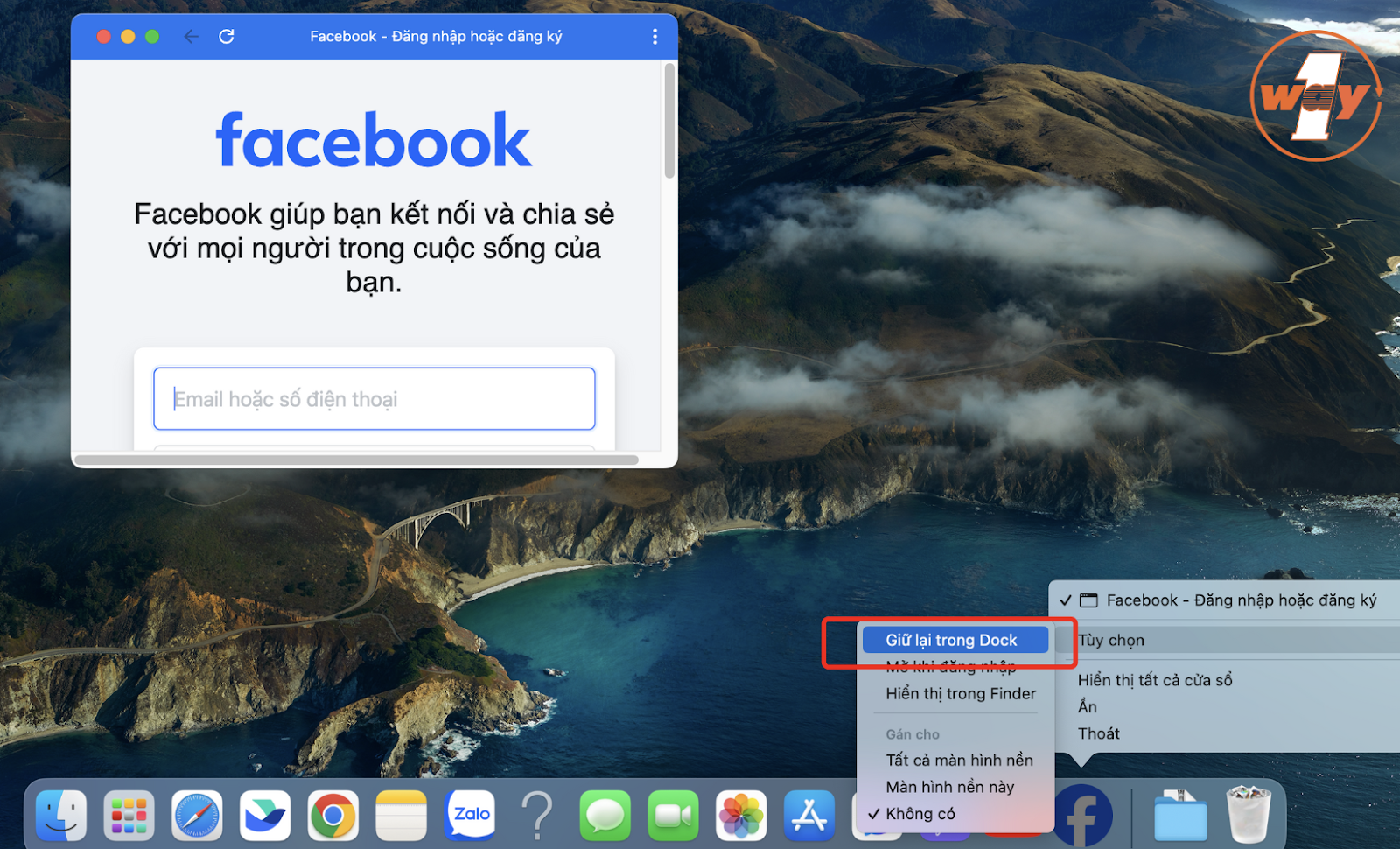Screen dimensions: 1400x849
Task: Launch FaceTime from the Dock
Action: tap(673, 816)
